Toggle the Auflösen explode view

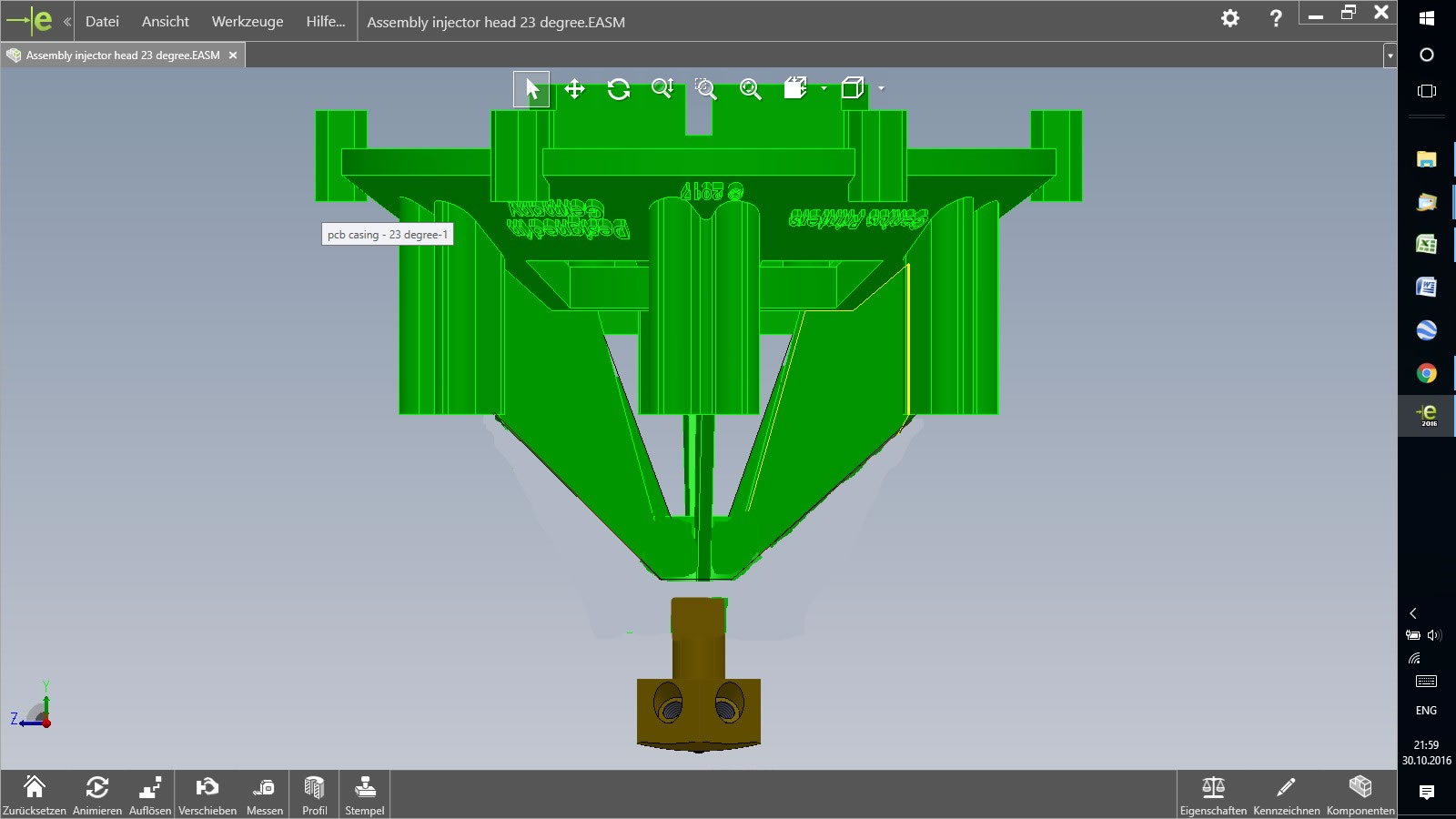(150, 794)
